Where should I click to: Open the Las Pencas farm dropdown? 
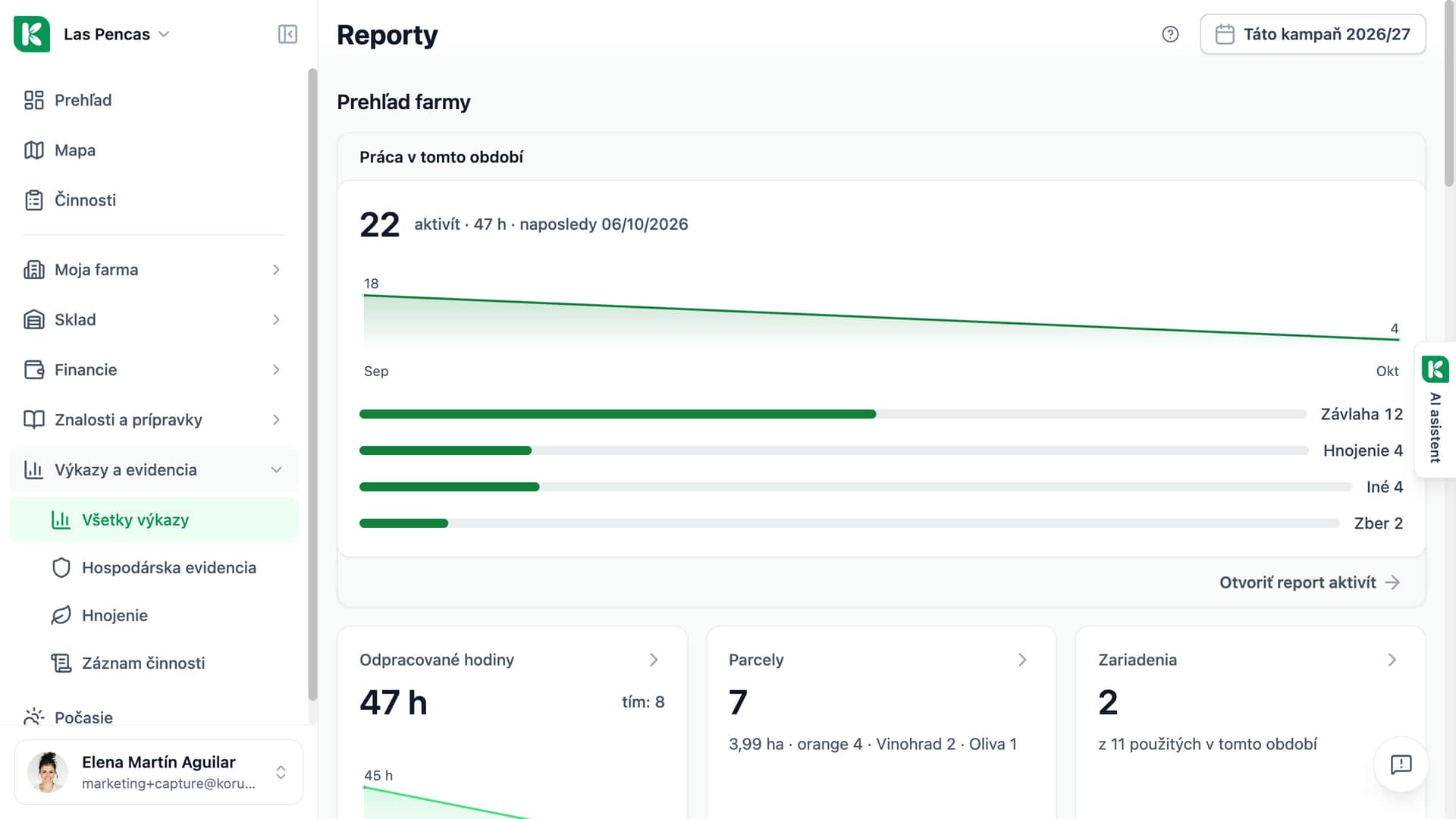pos(117,34)
